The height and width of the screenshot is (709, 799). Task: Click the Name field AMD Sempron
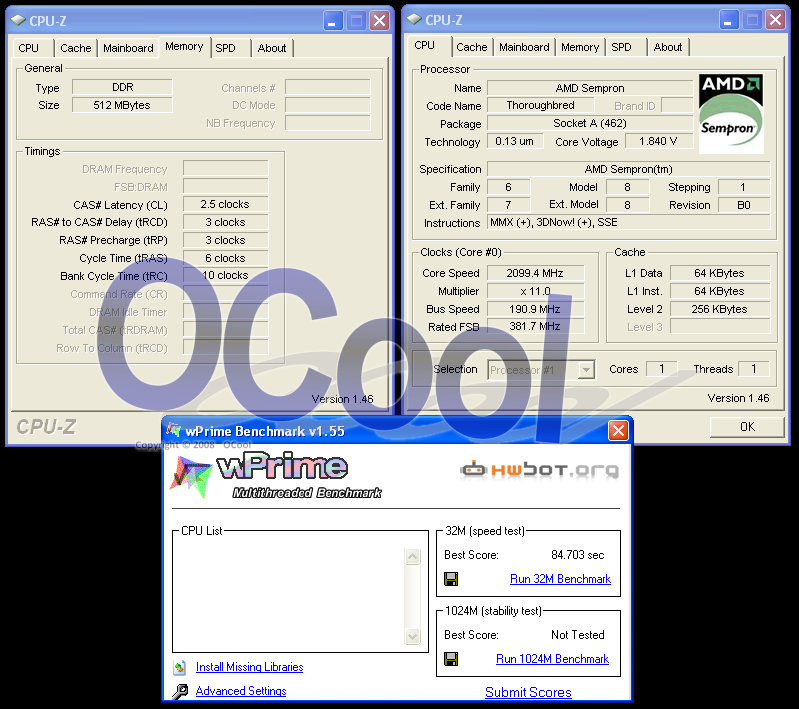click(590, 88)
